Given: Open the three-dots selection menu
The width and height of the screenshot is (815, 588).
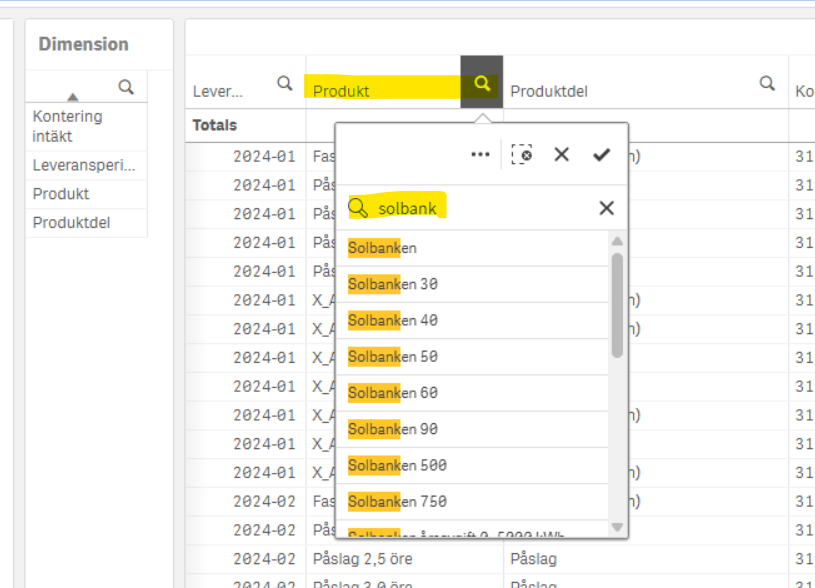Looking at the screenshot, I should pos(480,154).
